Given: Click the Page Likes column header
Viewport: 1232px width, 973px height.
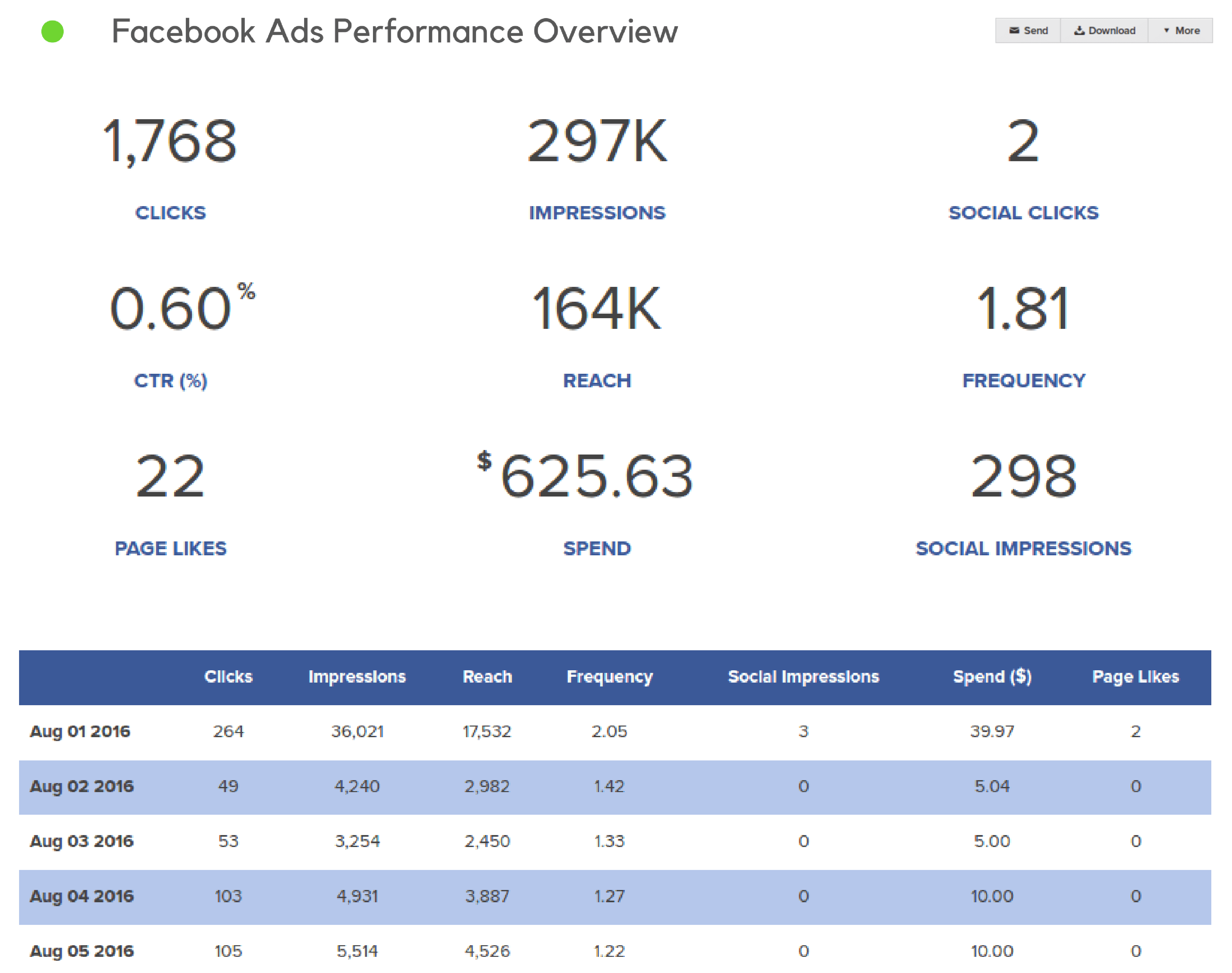Looking at the screenshot, I should [1135, 676].
